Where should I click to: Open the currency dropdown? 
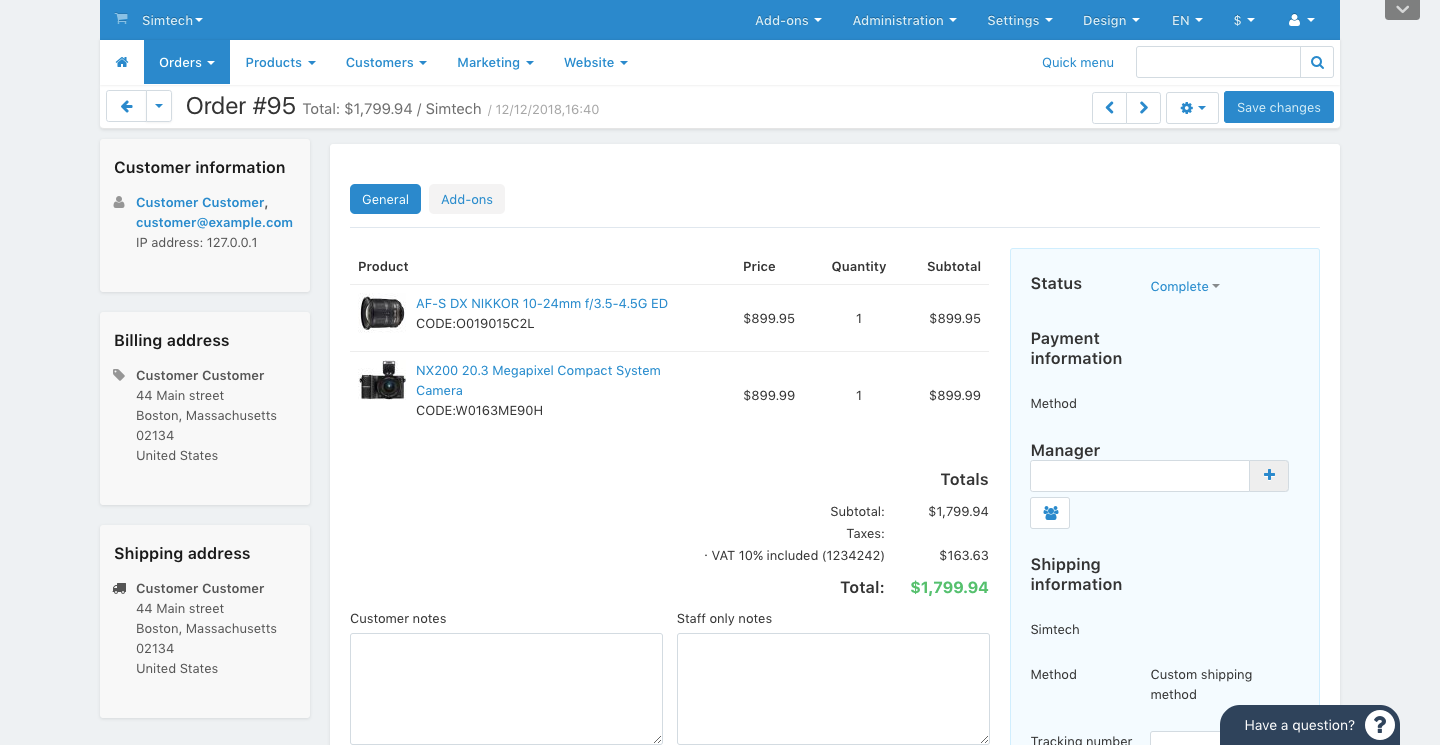[1243, 19]
